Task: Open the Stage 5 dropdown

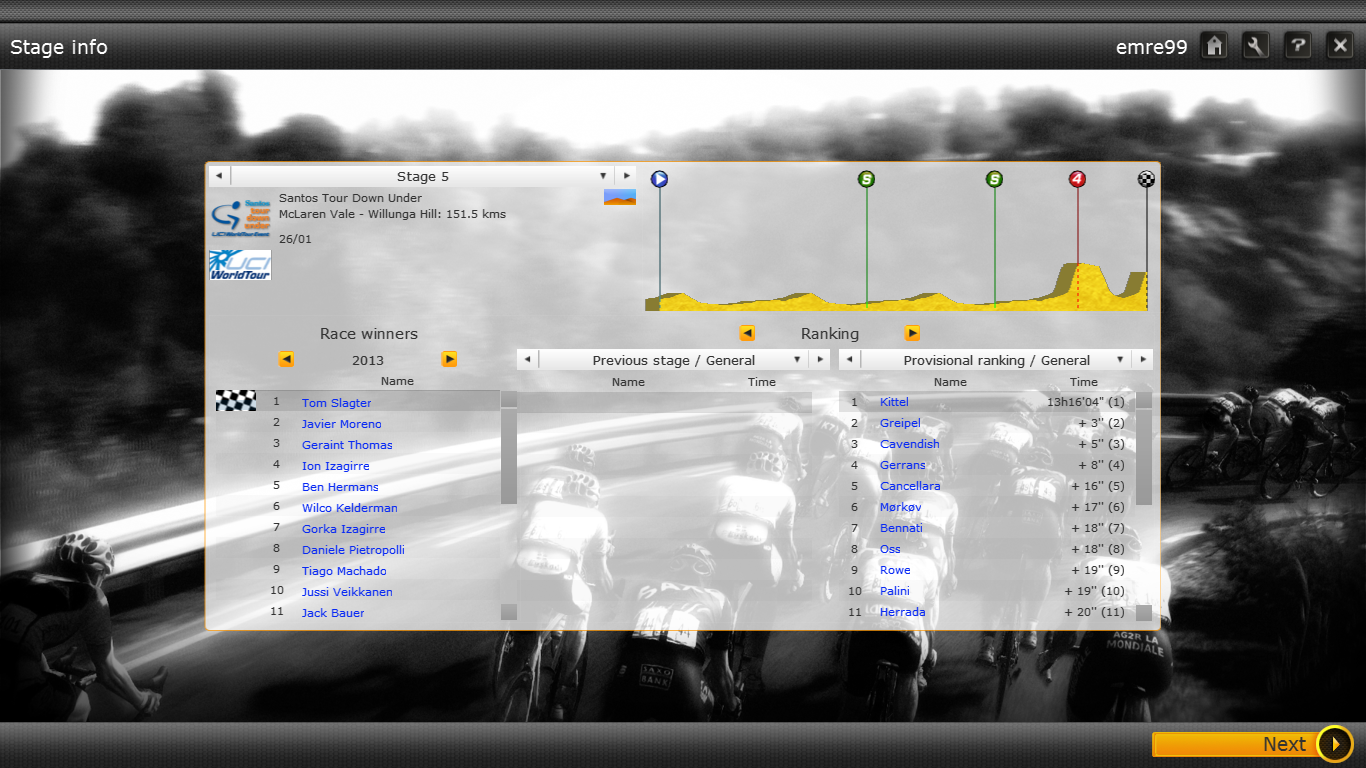Action: (603, 176)
